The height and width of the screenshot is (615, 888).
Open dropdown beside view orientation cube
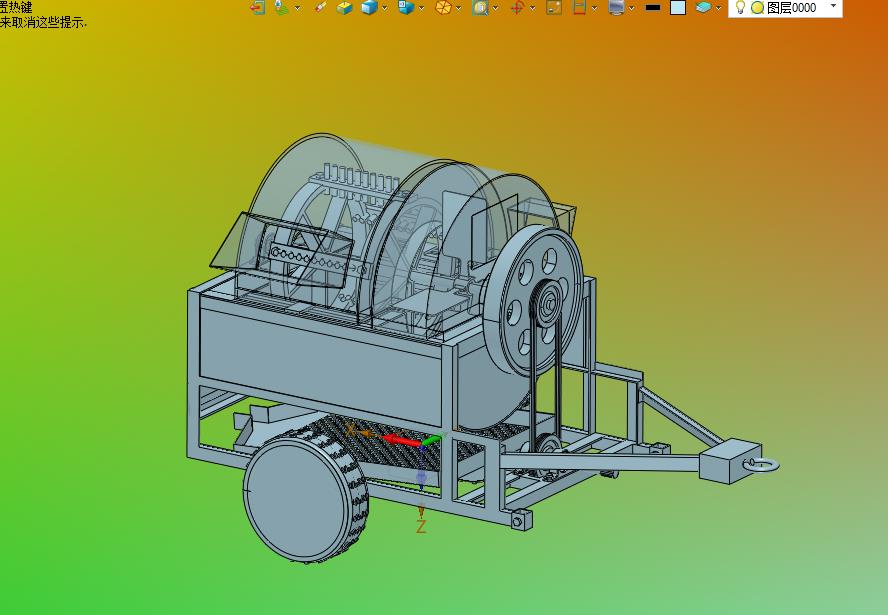tap(422, 8)
